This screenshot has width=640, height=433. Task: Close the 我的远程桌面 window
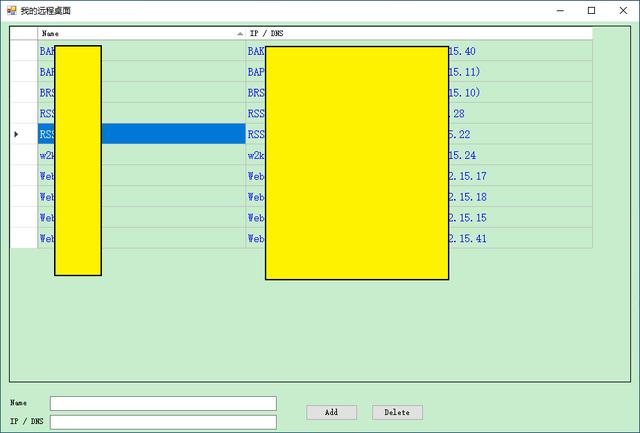(x=623, y=11)
